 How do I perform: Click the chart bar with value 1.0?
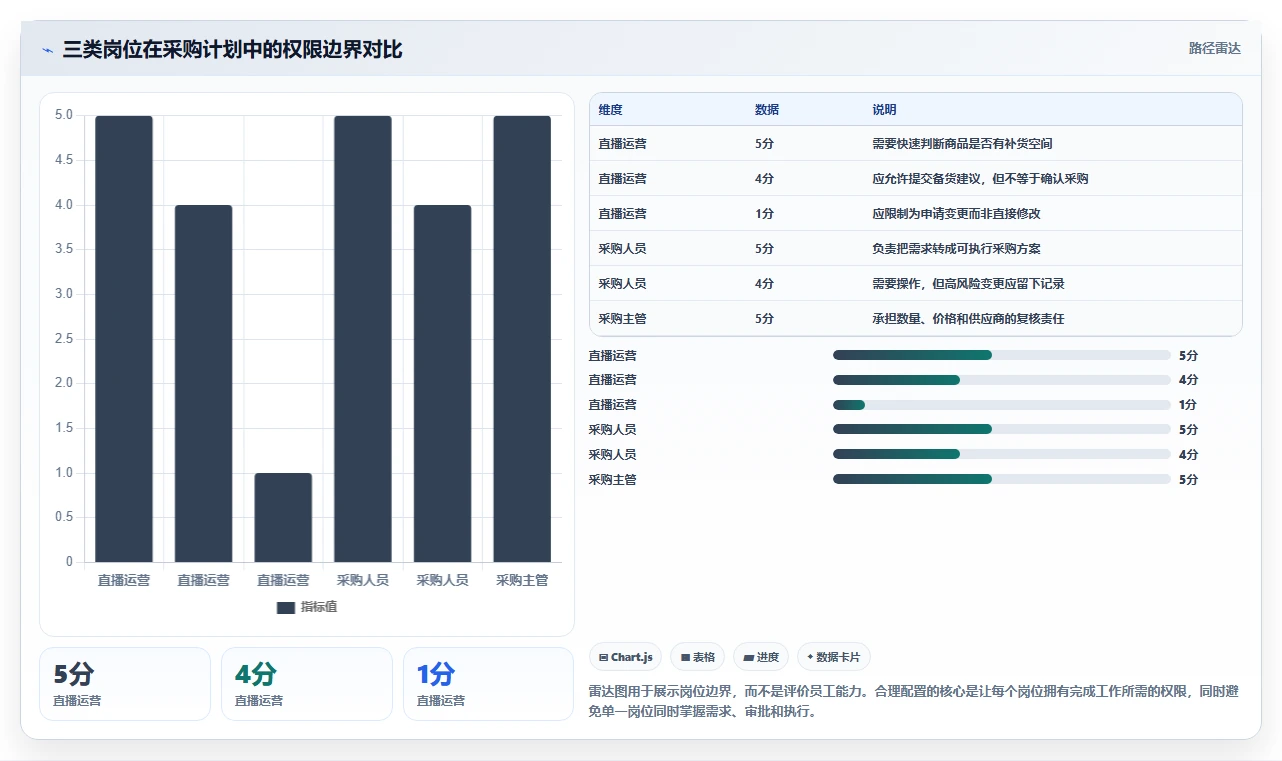pos(283,517)
